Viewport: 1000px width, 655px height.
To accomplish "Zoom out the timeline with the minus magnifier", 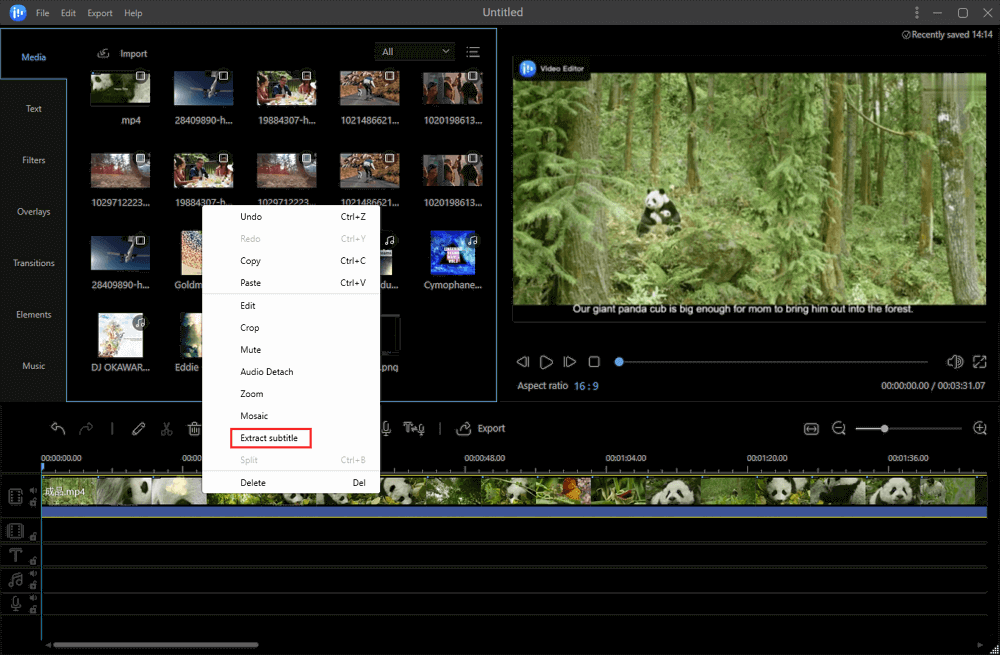I will coord(839,428).
